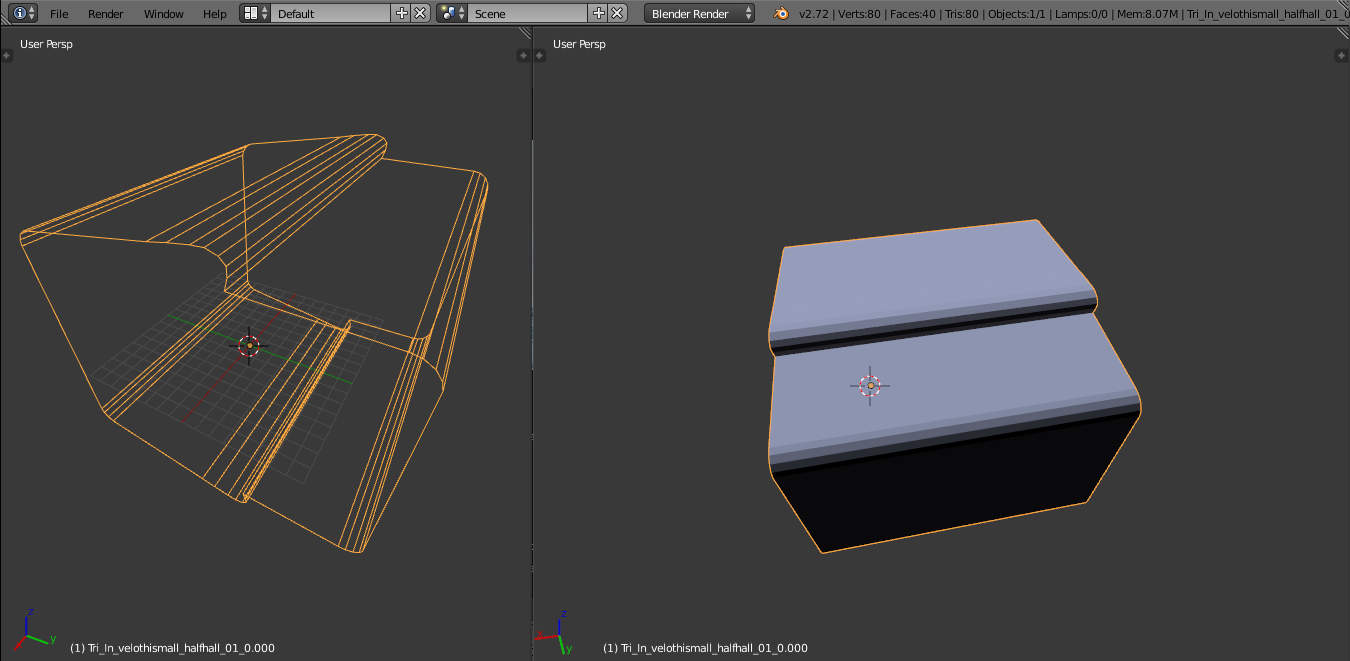
Task: Click the Verts:80 statistic
Action: pyautogui.click(x=860, y=14)
